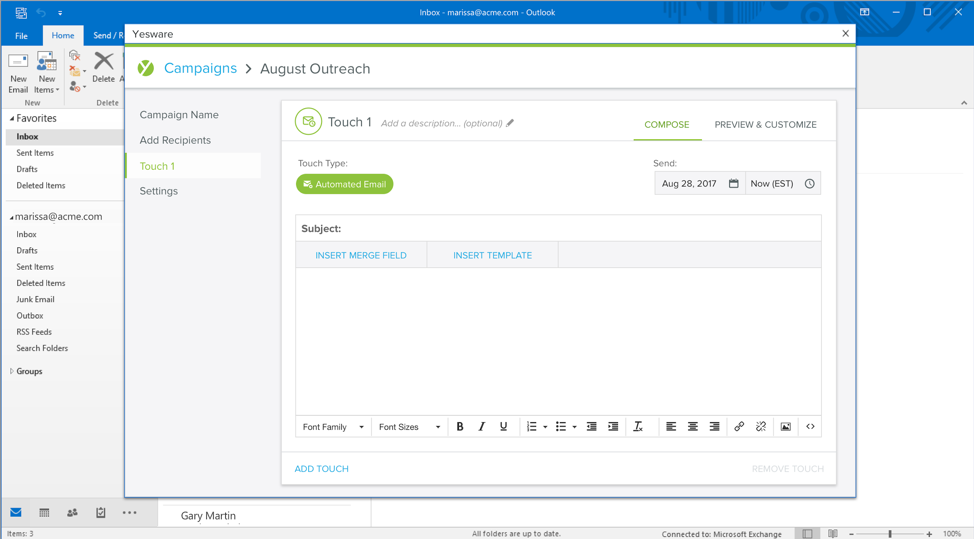Open the File tab in Outlook
This screenshot has height=539, width=974.
tap(21, 35)
